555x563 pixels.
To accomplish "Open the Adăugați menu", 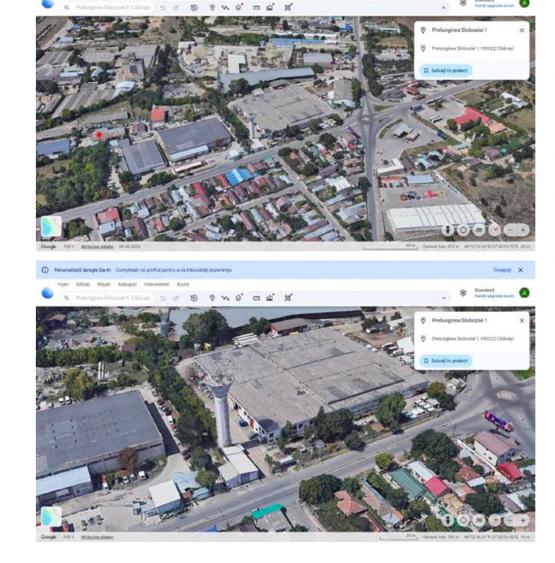I will coord(127,284).
